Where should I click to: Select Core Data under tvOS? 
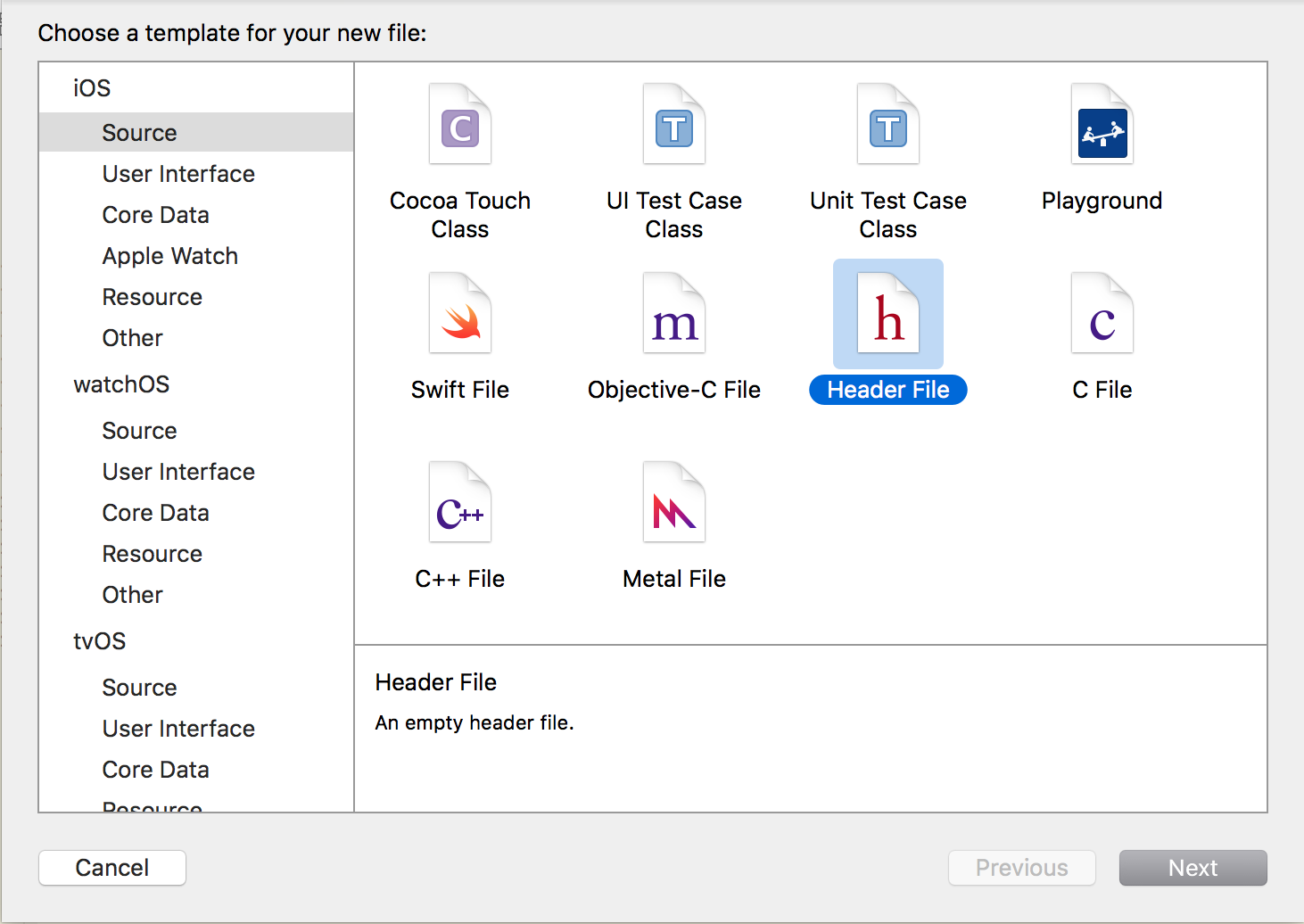tap(155, 770)
